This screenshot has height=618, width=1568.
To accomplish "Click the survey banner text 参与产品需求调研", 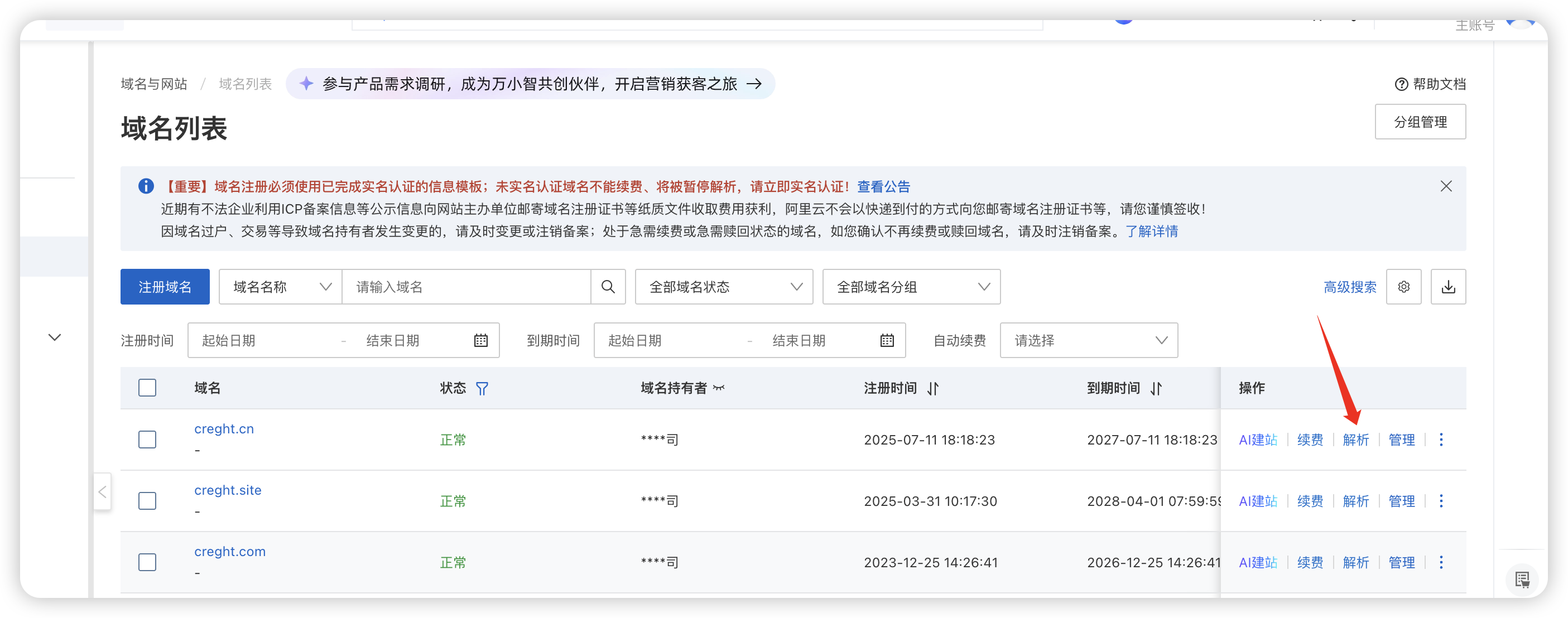I will [x=383, y=84].
